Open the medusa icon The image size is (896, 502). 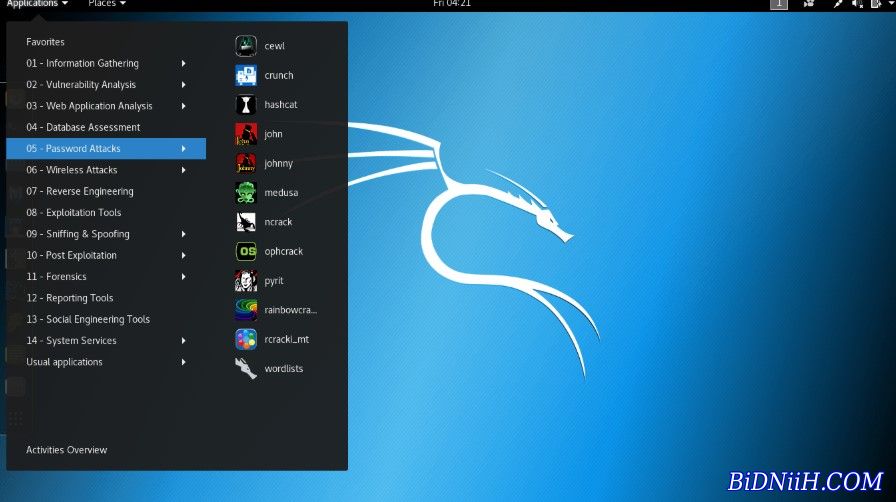[246, 193]
